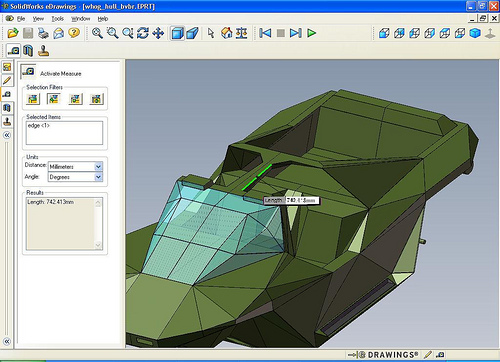Click the Stop animation button
The height and width of the screenshot is (362, 500).
(x=281, y=33)
